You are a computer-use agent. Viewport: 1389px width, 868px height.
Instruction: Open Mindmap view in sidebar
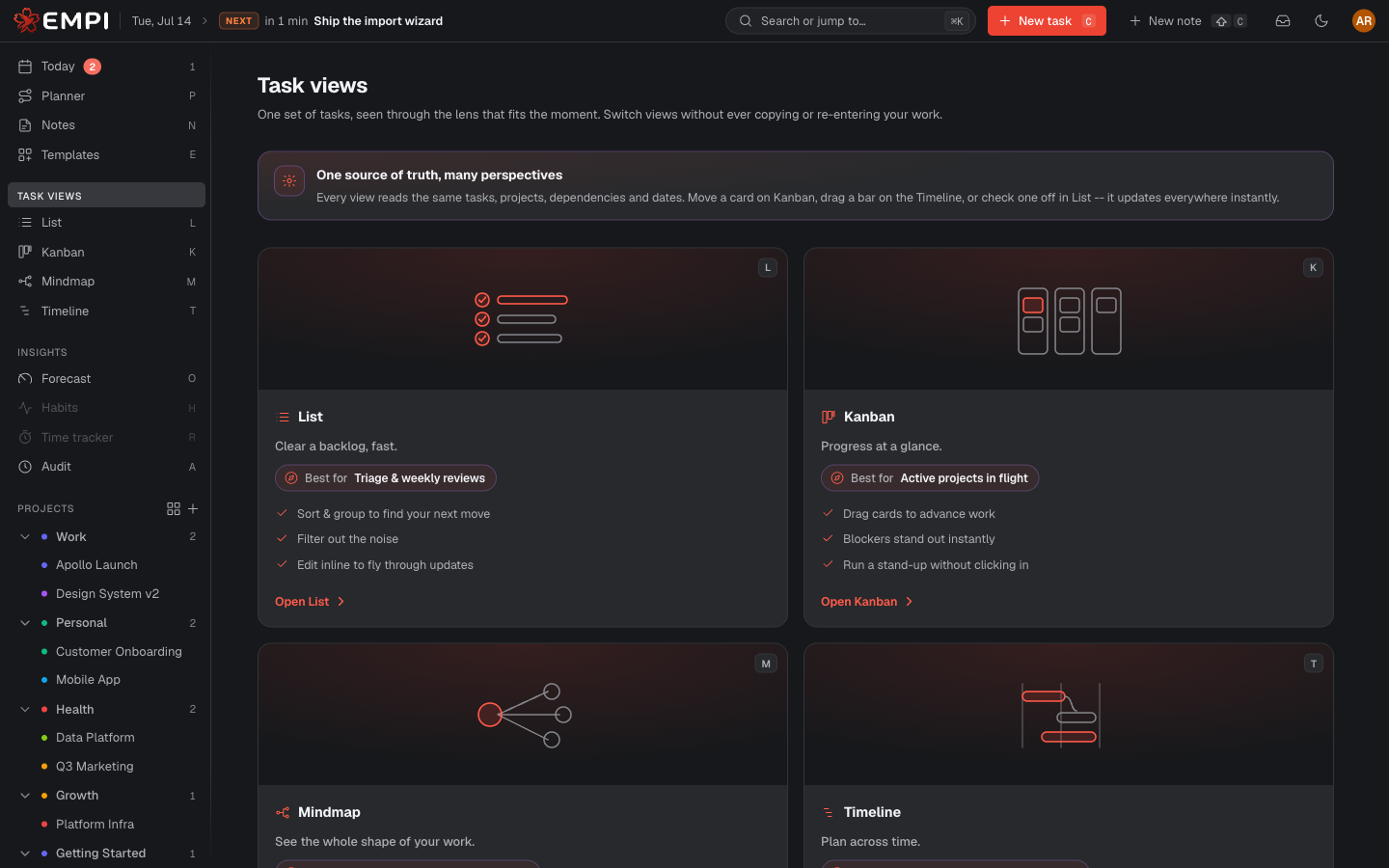coord(106,282)
